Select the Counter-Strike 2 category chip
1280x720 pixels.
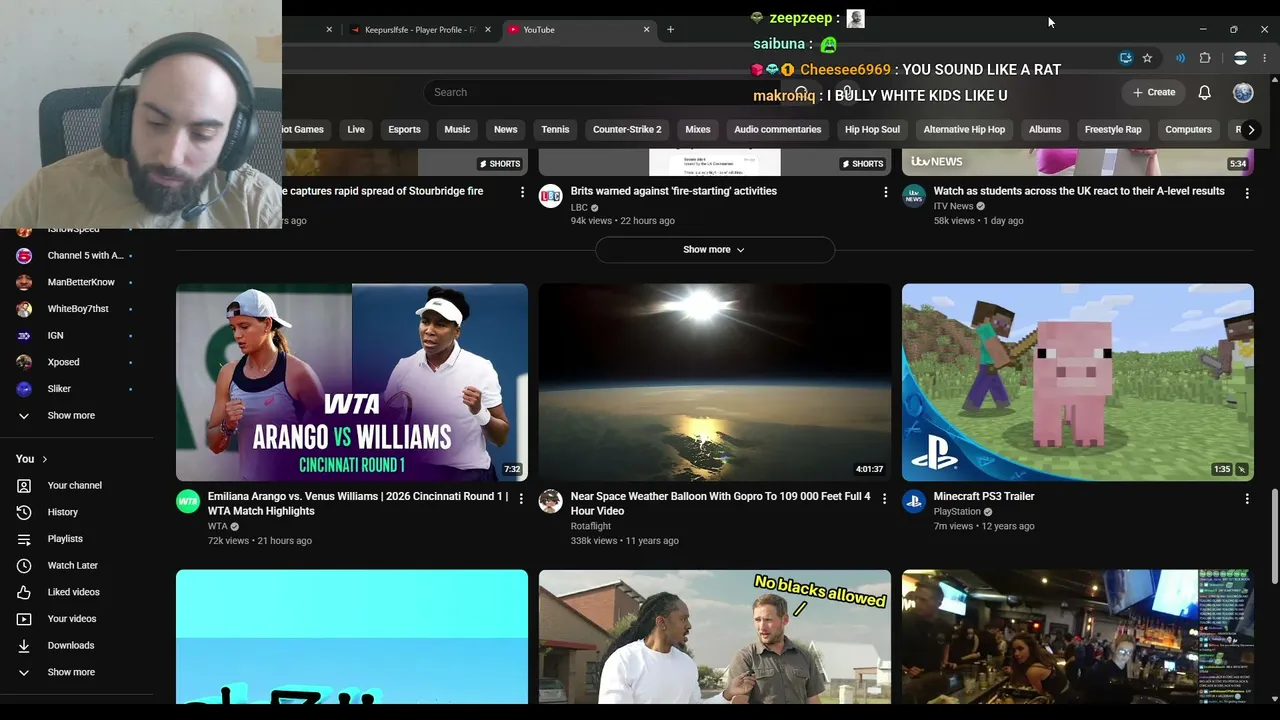click(x=627, y=129)
